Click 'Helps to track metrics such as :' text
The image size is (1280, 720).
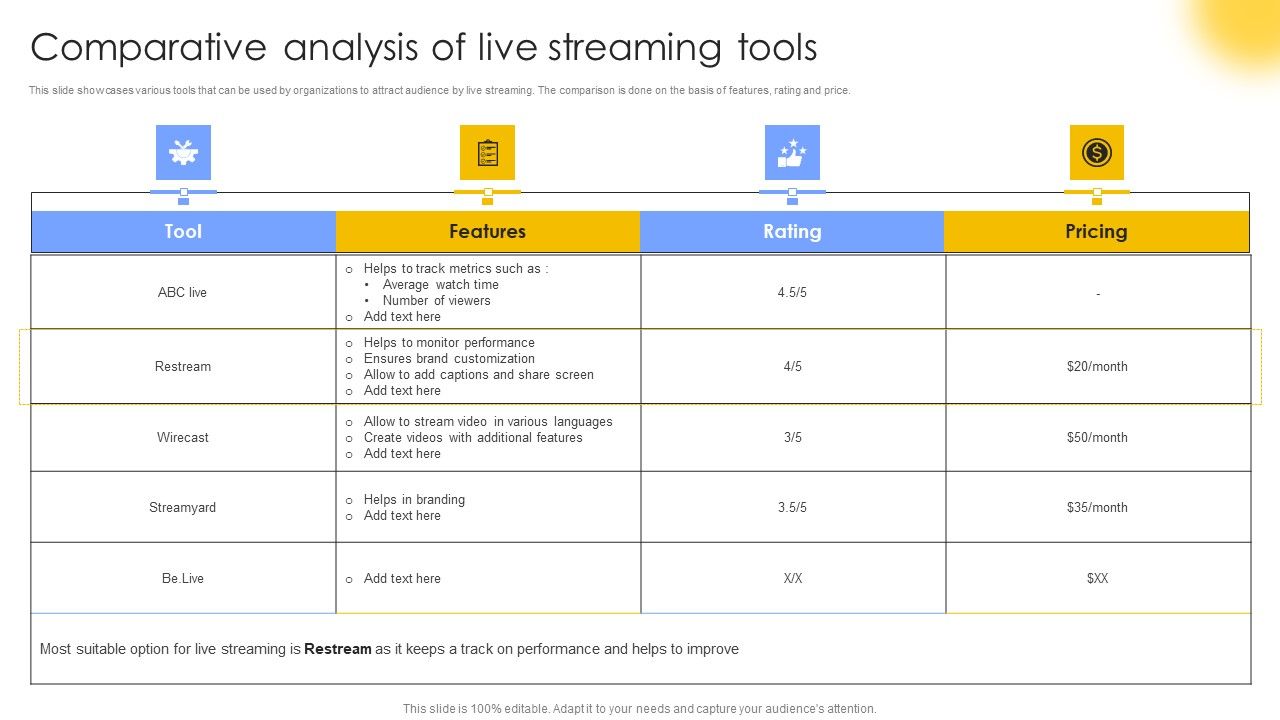pos(456,268)
